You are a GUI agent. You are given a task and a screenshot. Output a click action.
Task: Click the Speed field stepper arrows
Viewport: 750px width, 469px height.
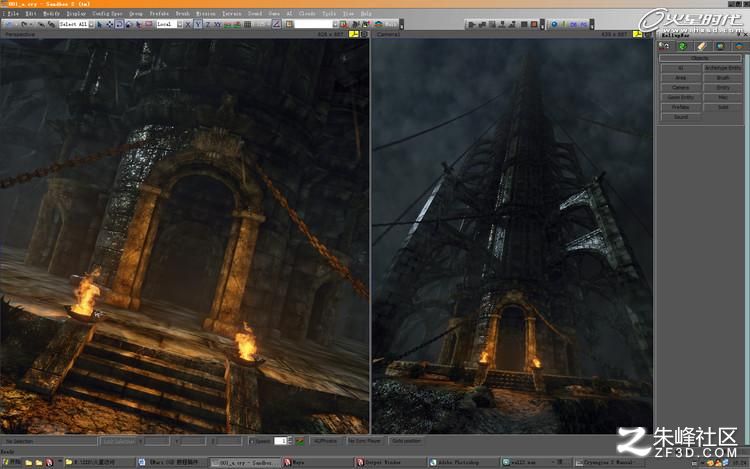(x=290, y=441)
